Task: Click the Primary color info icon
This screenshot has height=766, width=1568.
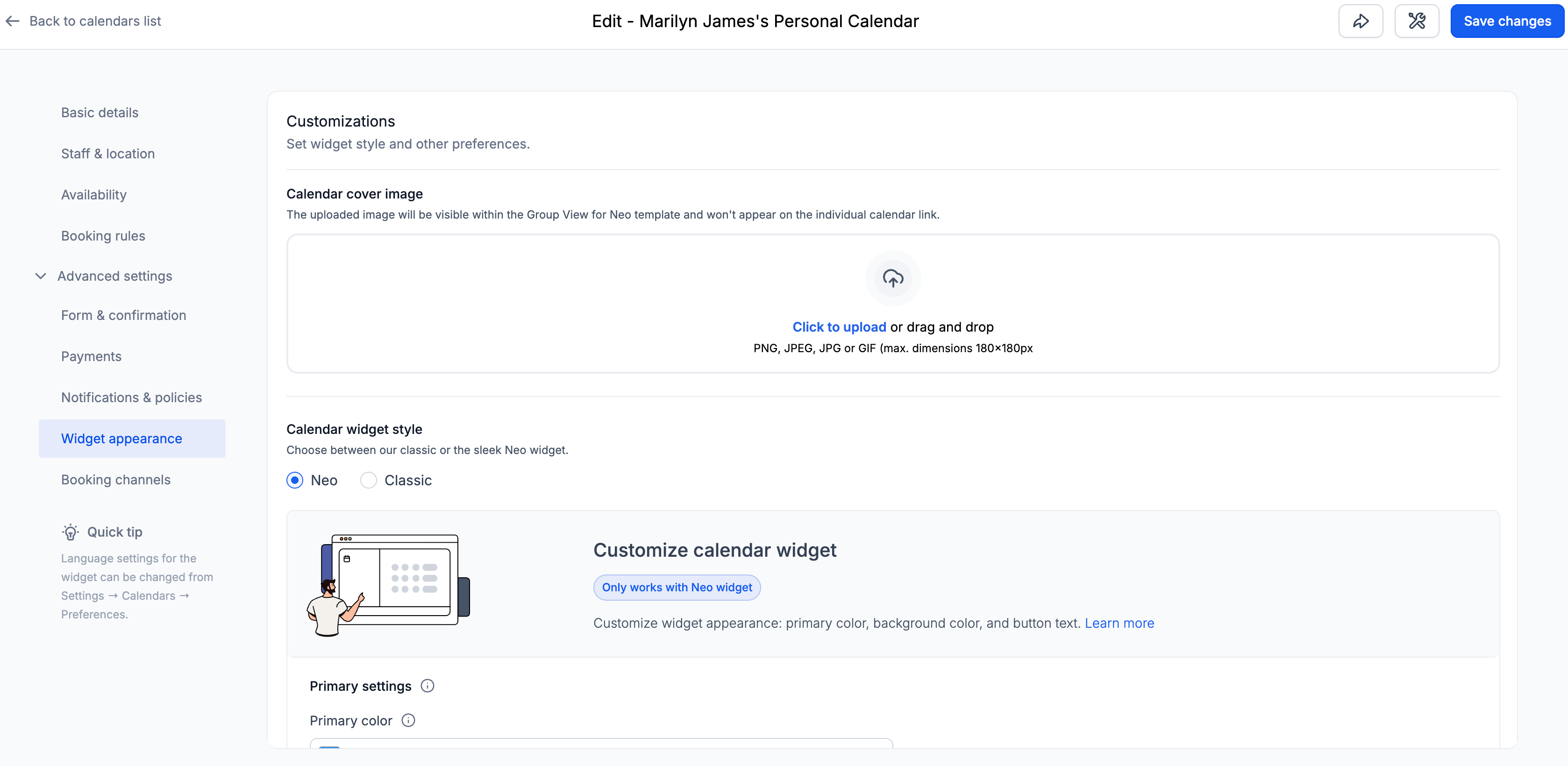Action: [x=408, y=720]
